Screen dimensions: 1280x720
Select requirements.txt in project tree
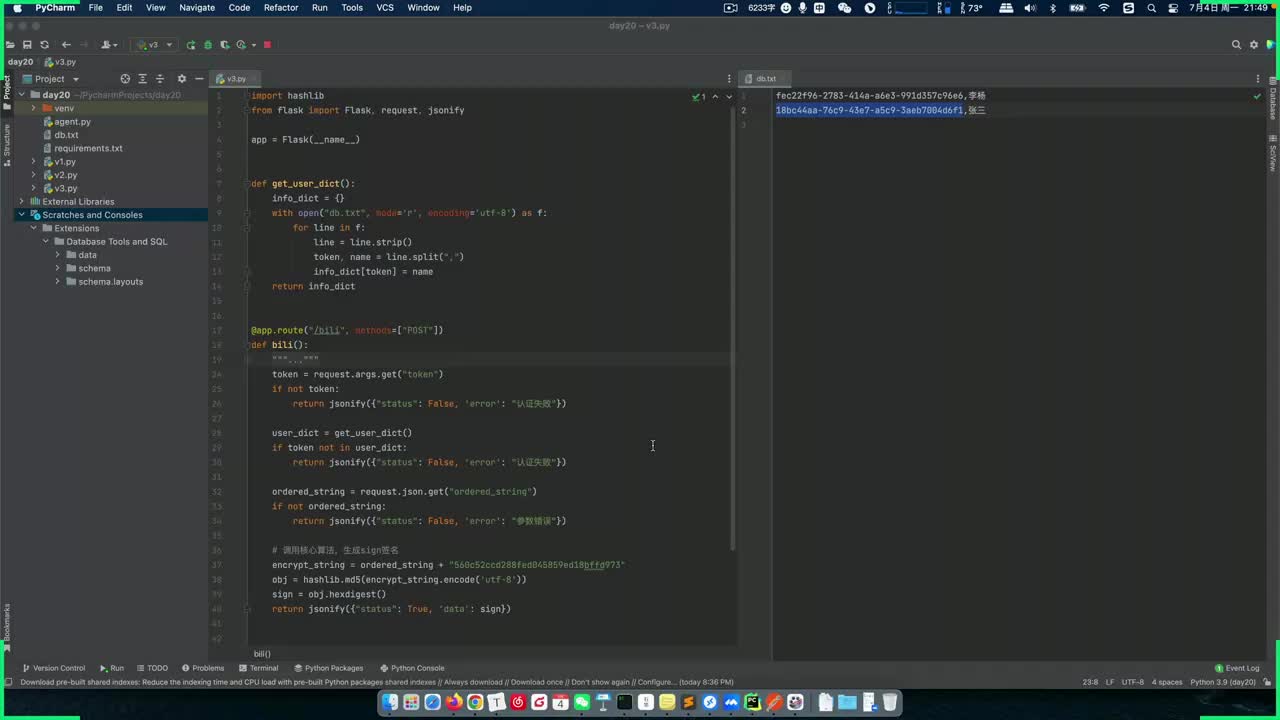coord(88,148)
